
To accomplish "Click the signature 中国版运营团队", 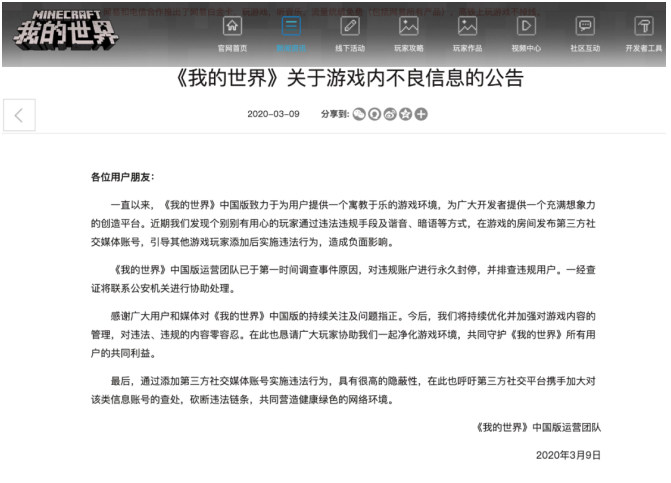I will coord(538,427).
